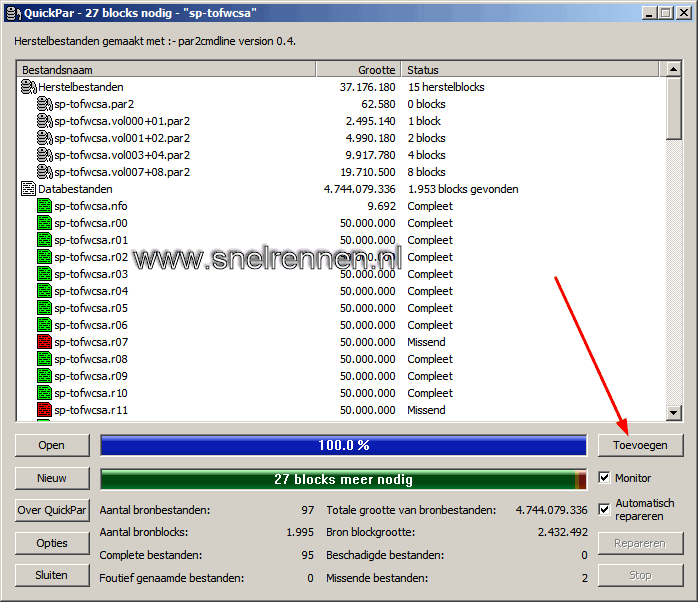Screen dimensions: 698x602
Task: Click 'Missende bestanden:' label
Action: coord(377,578)
